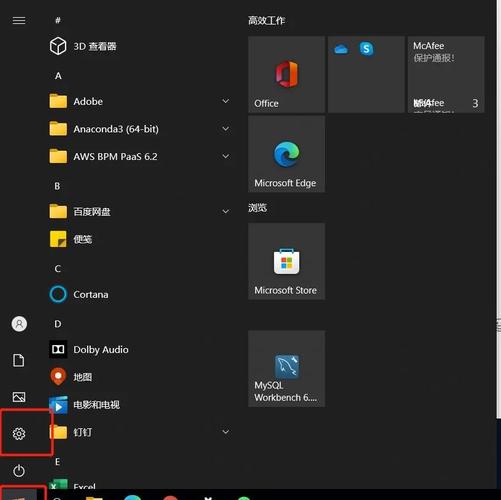Open the Office tile
The height and width of the screenshot is (500, 501).
pos(286,74)
